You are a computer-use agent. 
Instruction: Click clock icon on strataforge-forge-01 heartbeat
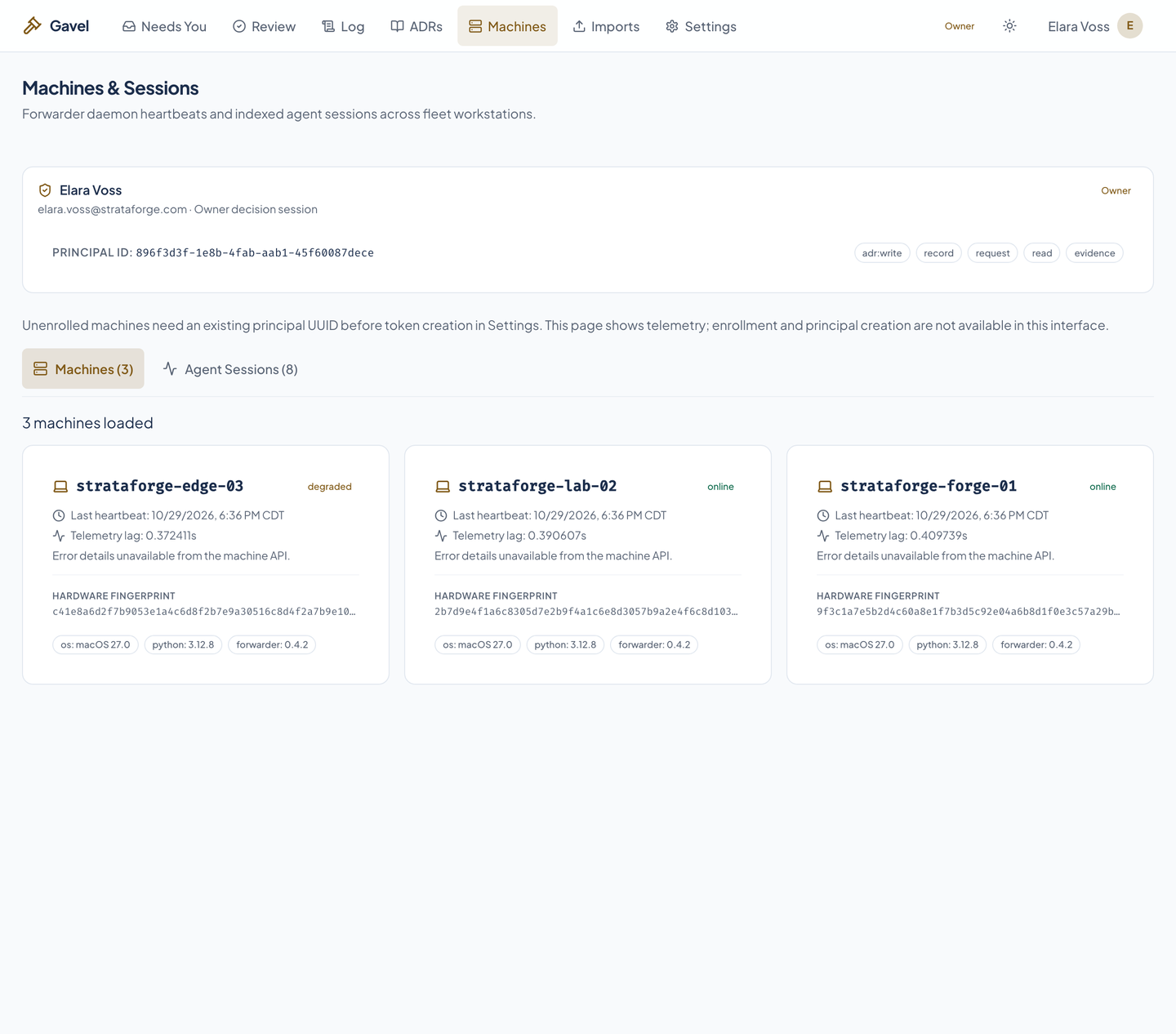[x=823, y=515]
